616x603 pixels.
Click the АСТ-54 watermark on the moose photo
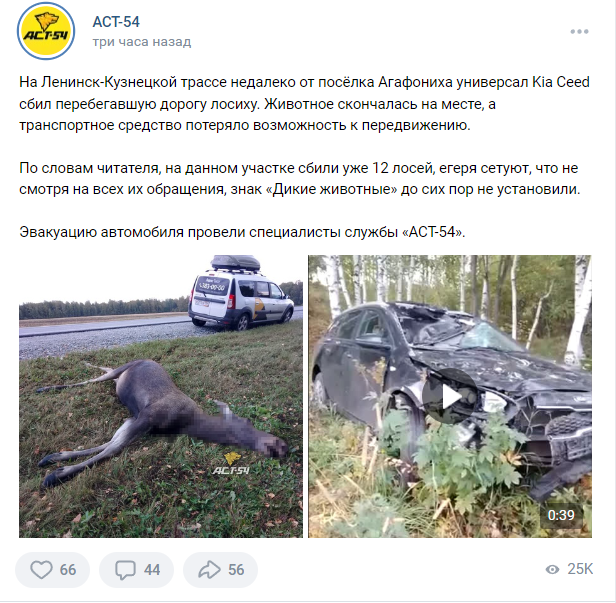pyautogui.click(x=231, y=464)
